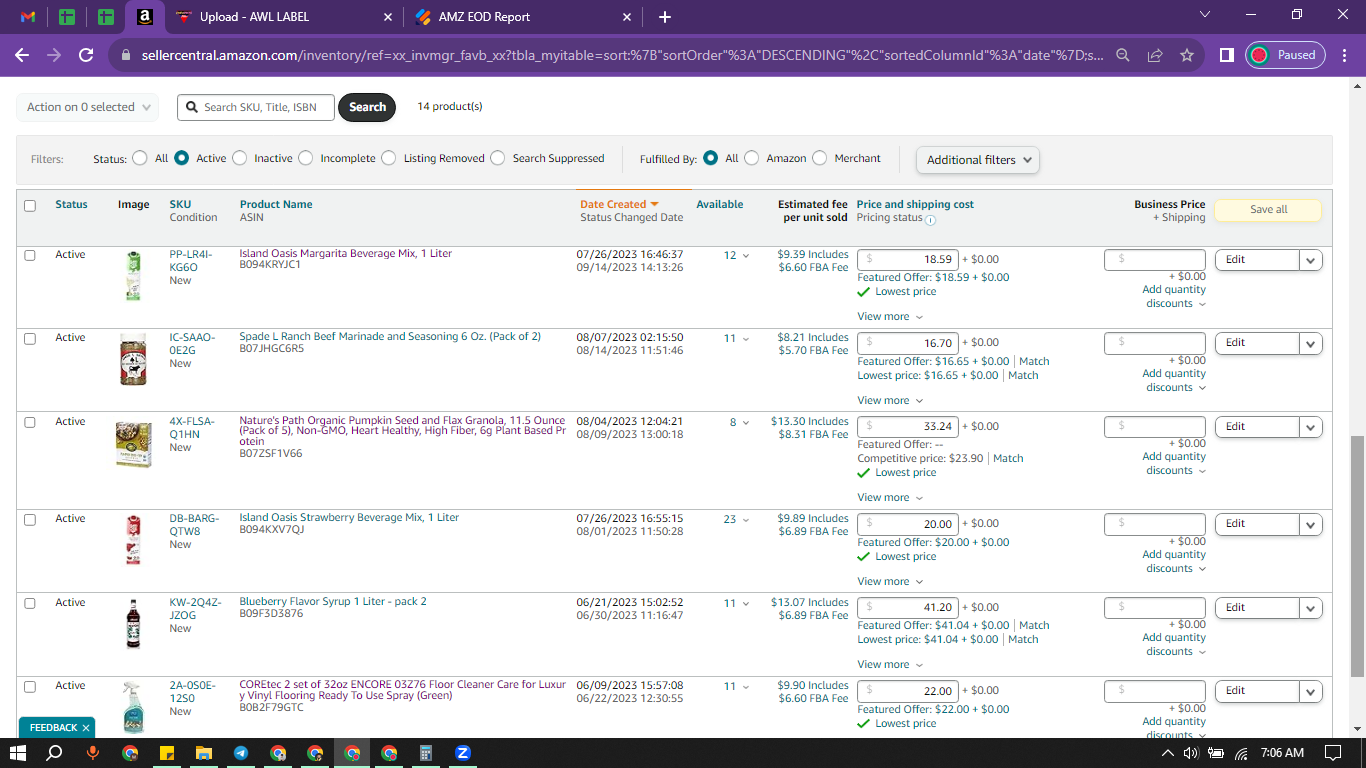This screenshot has width=1366, height=768.
Task: Bookmark this page with the star
Action: 1187,55
